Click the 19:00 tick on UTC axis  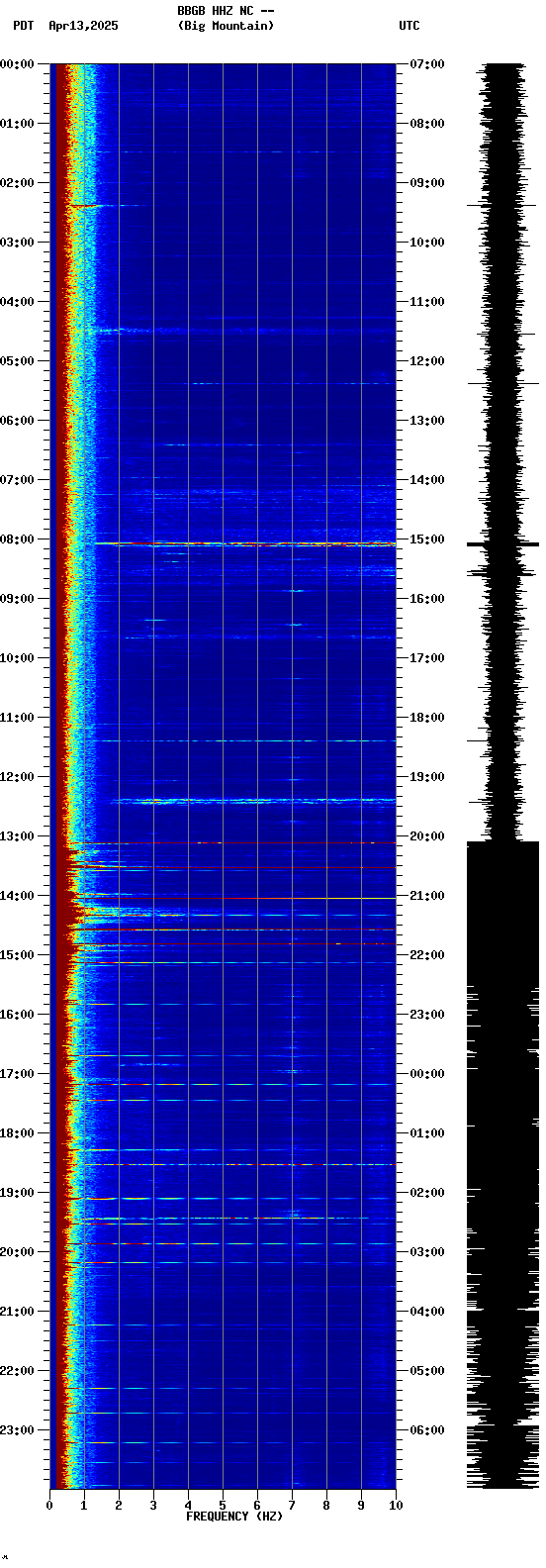point(427,777)
